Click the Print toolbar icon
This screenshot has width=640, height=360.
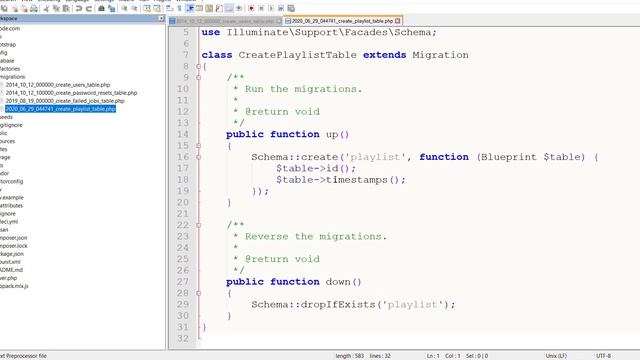tap(34, 8)
